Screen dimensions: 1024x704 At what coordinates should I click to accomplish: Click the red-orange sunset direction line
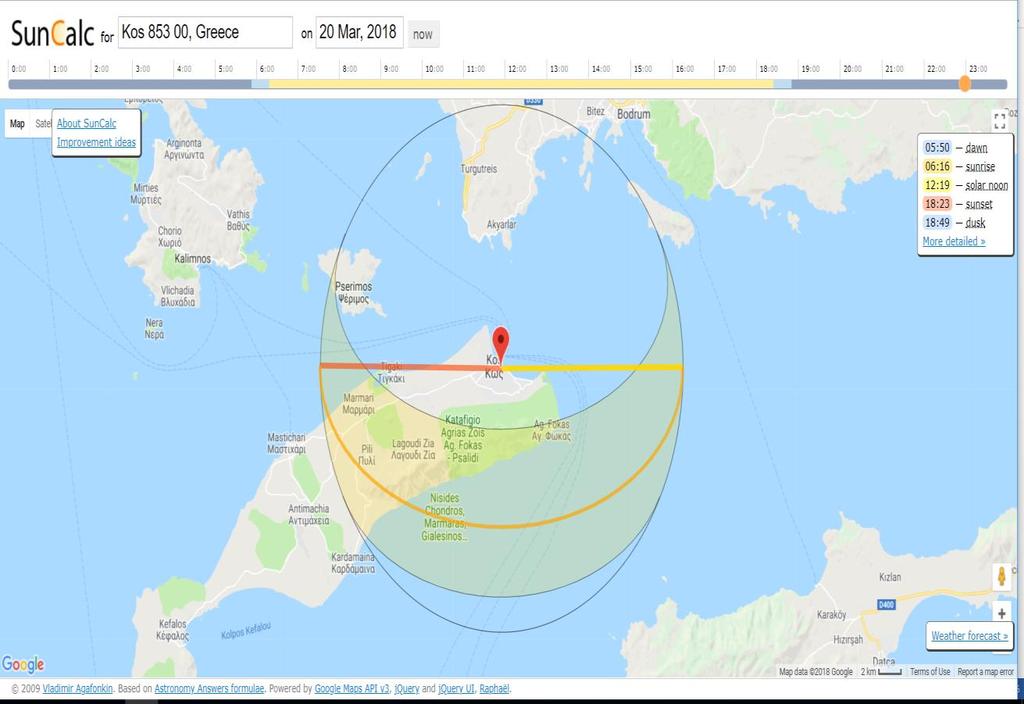coord(410,368)
